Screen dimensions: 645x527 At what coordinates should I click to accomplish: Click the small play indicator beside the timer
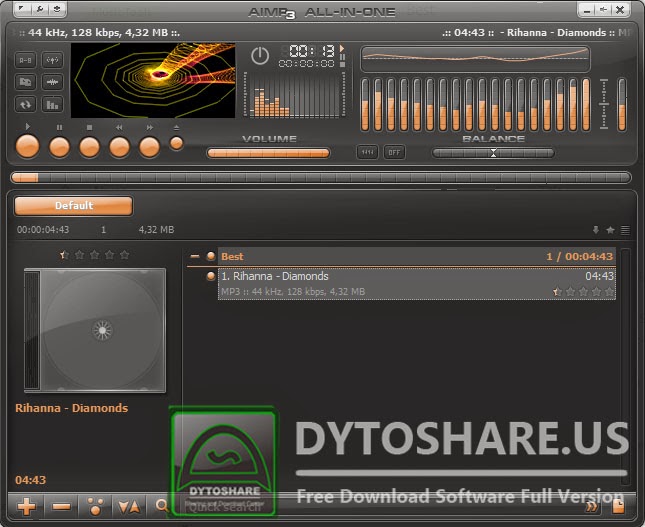click(342, 49)
